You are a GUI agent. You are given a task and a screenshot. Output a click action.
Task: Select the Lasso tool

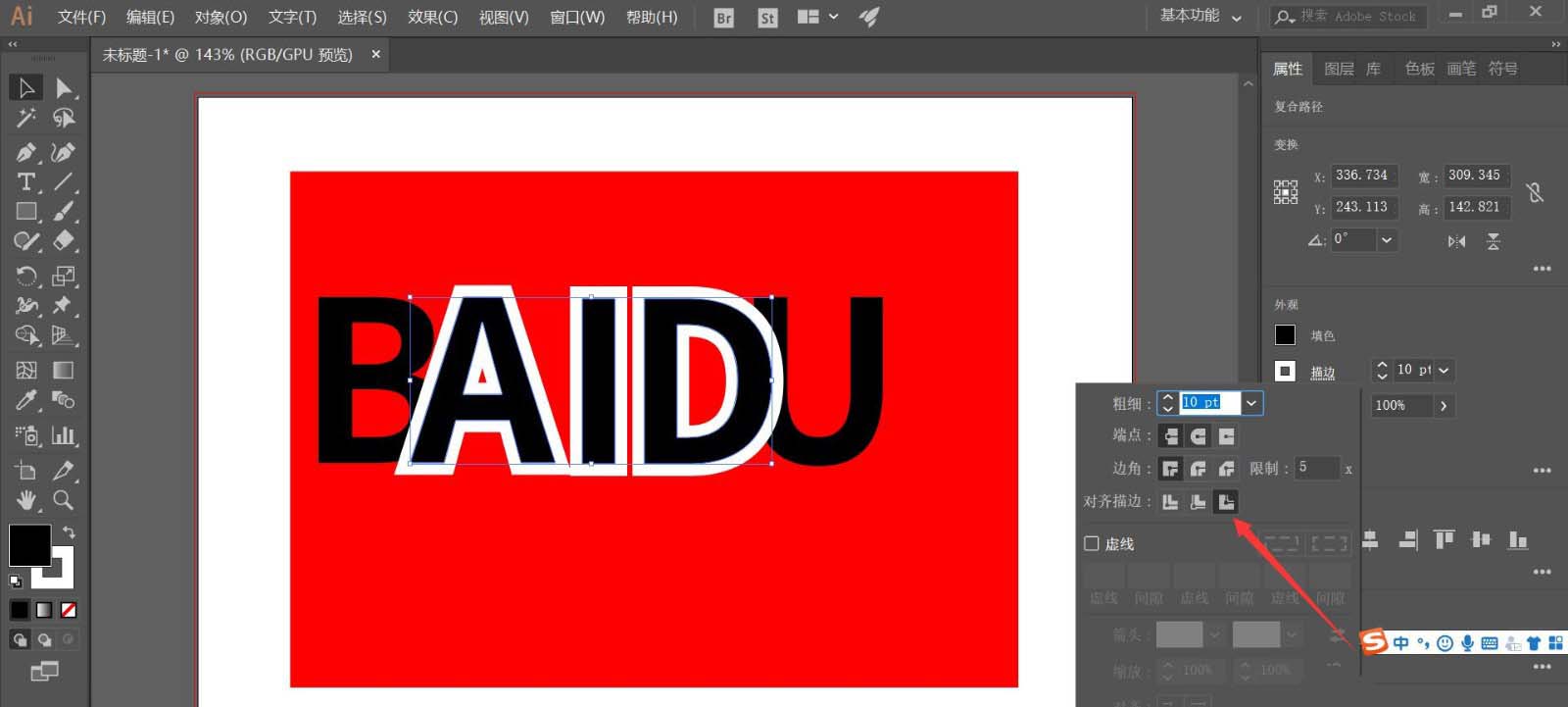click(x=64, y=118)
